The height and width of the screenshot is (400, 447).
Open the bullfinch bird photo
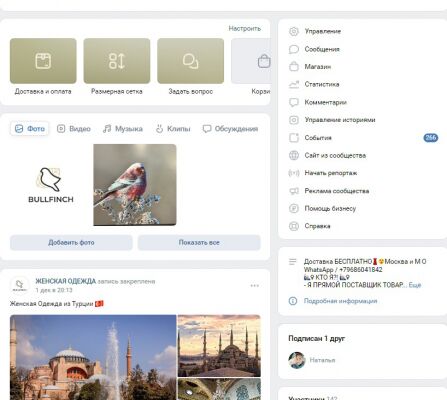[x=135, y=185]
